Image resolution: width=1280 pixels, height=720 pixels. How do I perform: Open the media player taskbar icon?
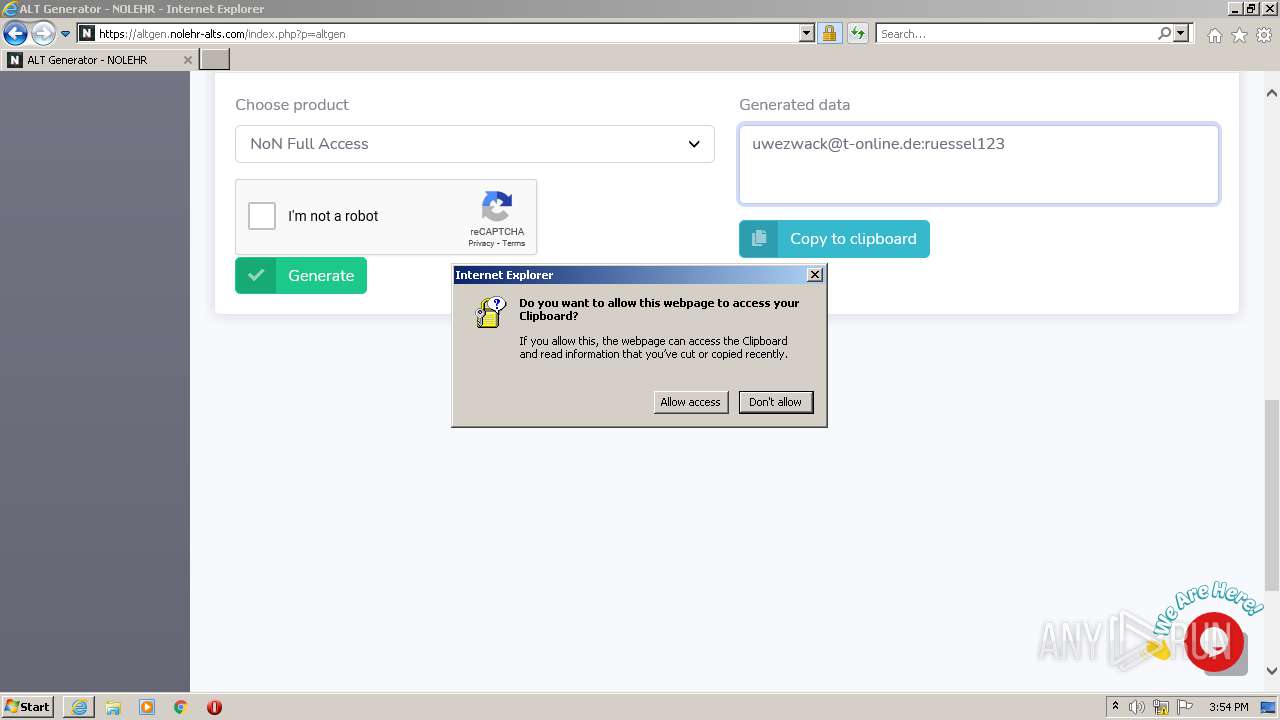click(x=147, y=707)
